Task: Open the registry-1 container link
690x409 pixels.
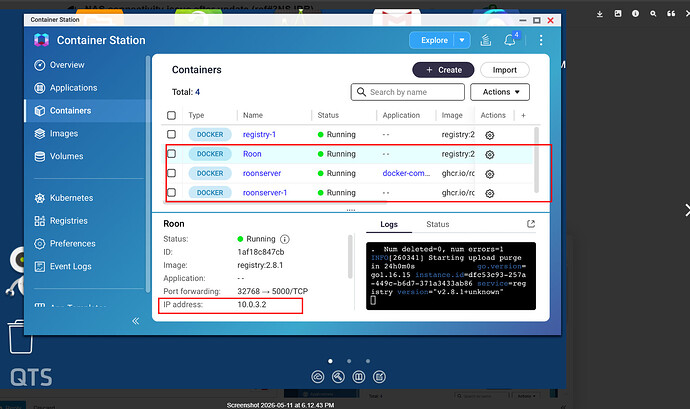Action: pos(259,134)
